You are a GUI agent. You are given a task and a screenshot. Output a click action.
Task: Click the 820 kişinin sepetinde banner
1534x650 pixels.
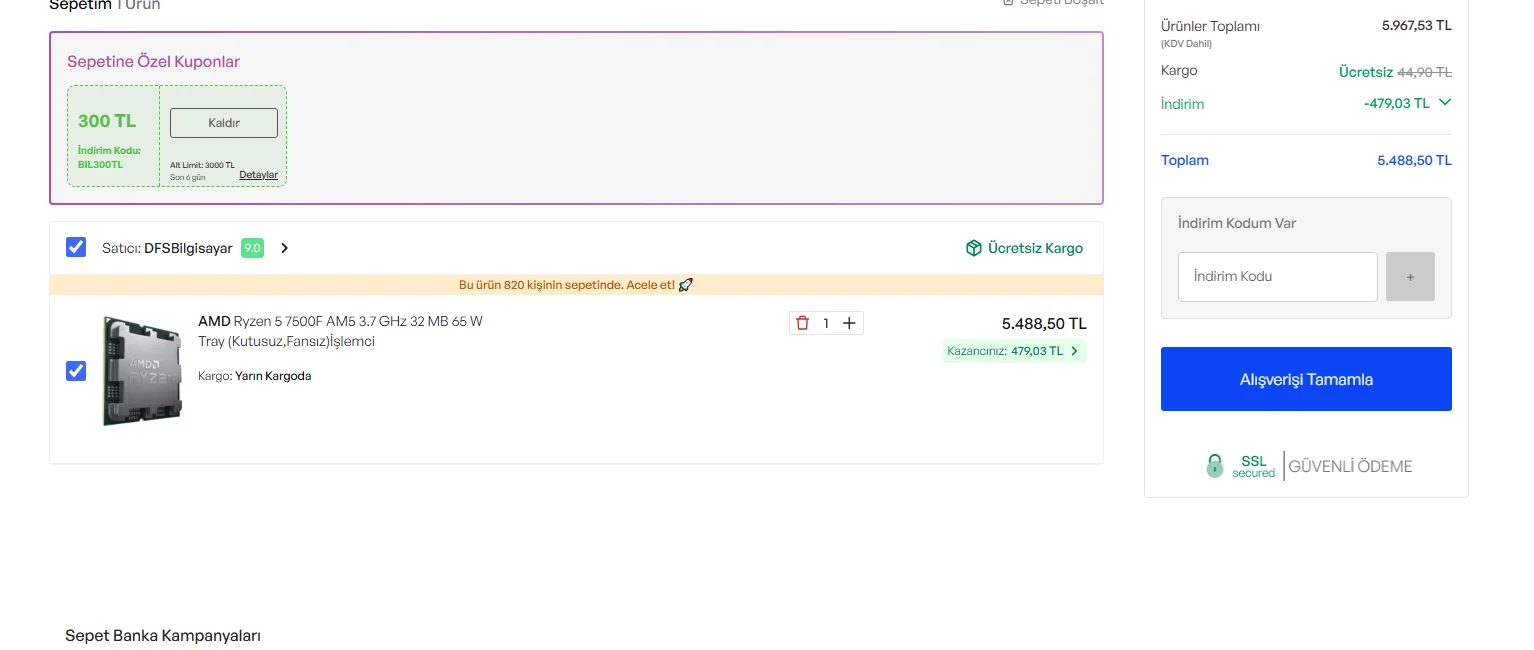click(x=576, y=285)
